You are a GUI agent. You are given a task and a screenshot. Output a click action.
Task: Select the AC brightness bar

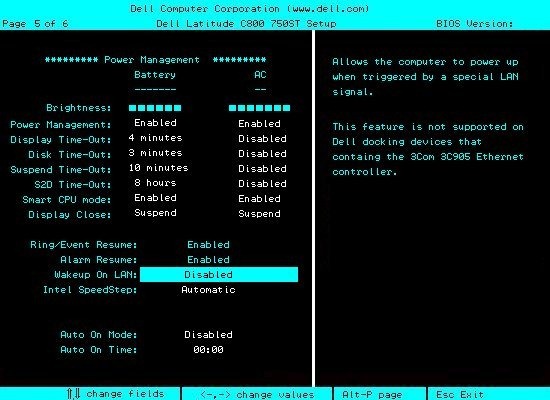pyautogui.click(x=260, y=108)
